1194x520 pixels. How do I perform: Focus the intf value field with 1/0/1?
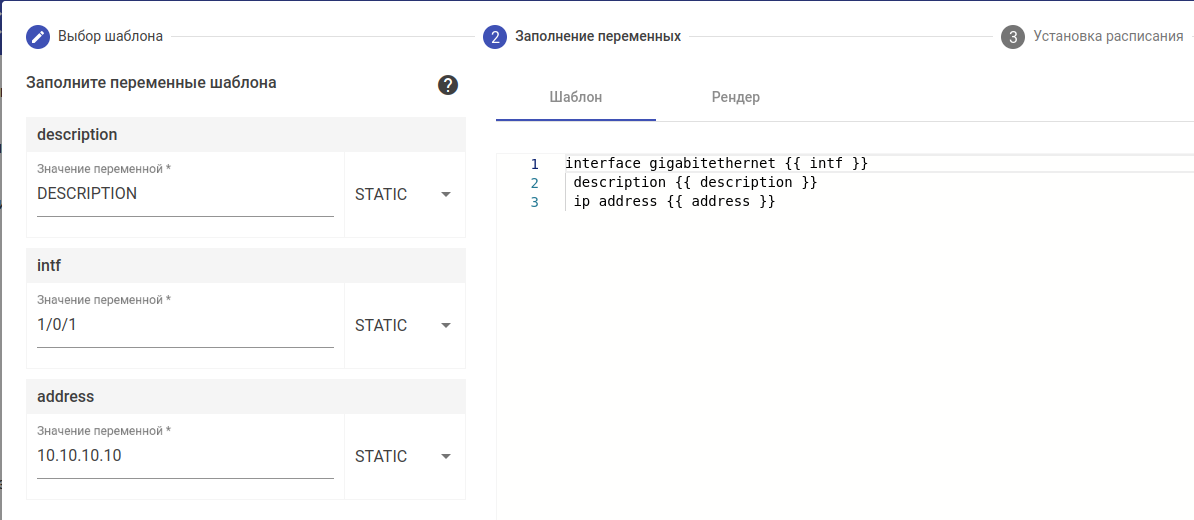tap(185, 326)
